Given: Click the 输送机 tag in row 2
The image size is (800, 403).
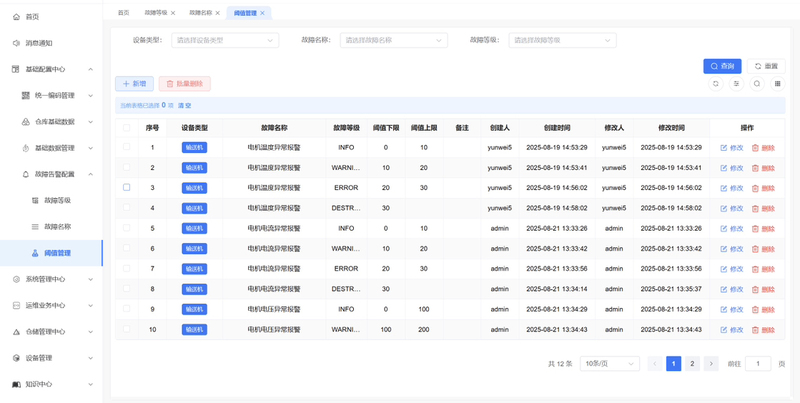Looking at the screenshot, I should click(194, 168).
